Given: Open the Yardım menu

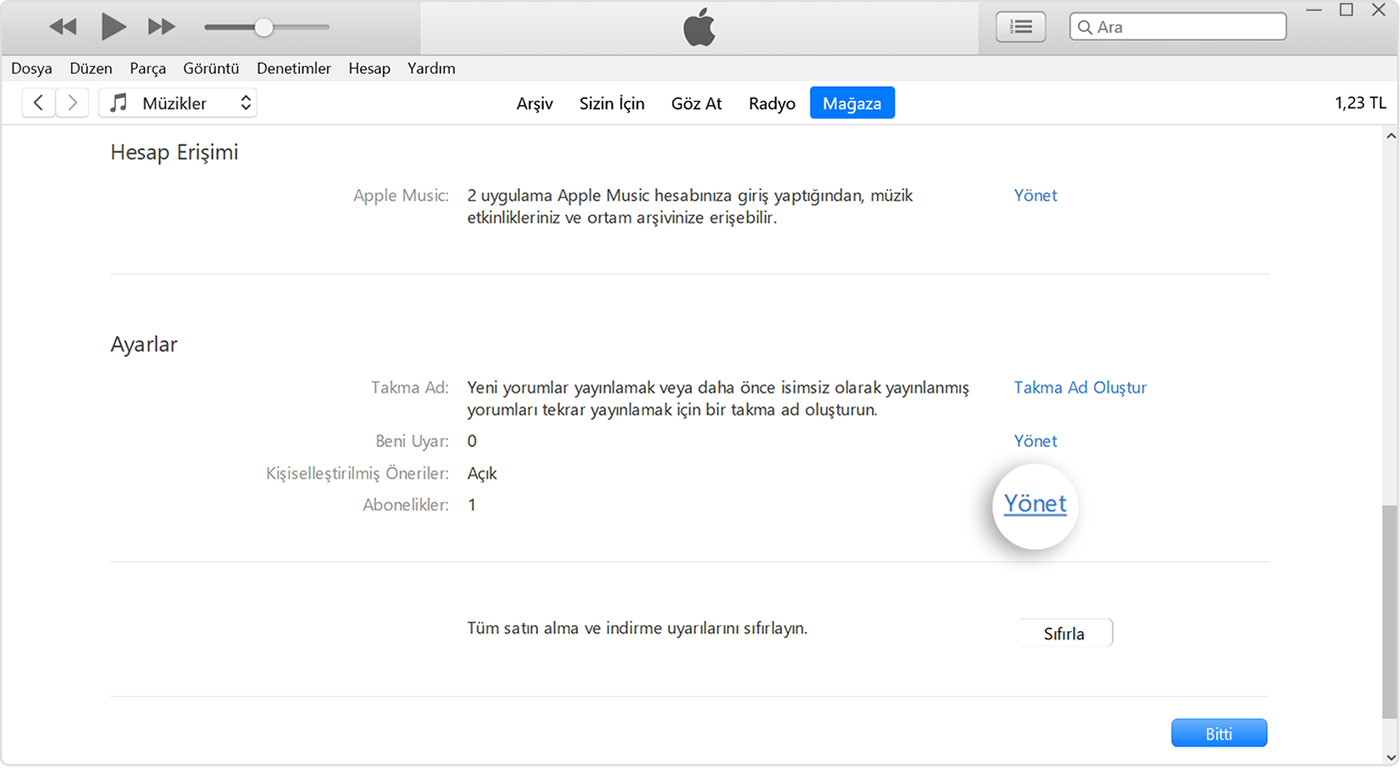Looking at the screenshot, I should [431, 68].
